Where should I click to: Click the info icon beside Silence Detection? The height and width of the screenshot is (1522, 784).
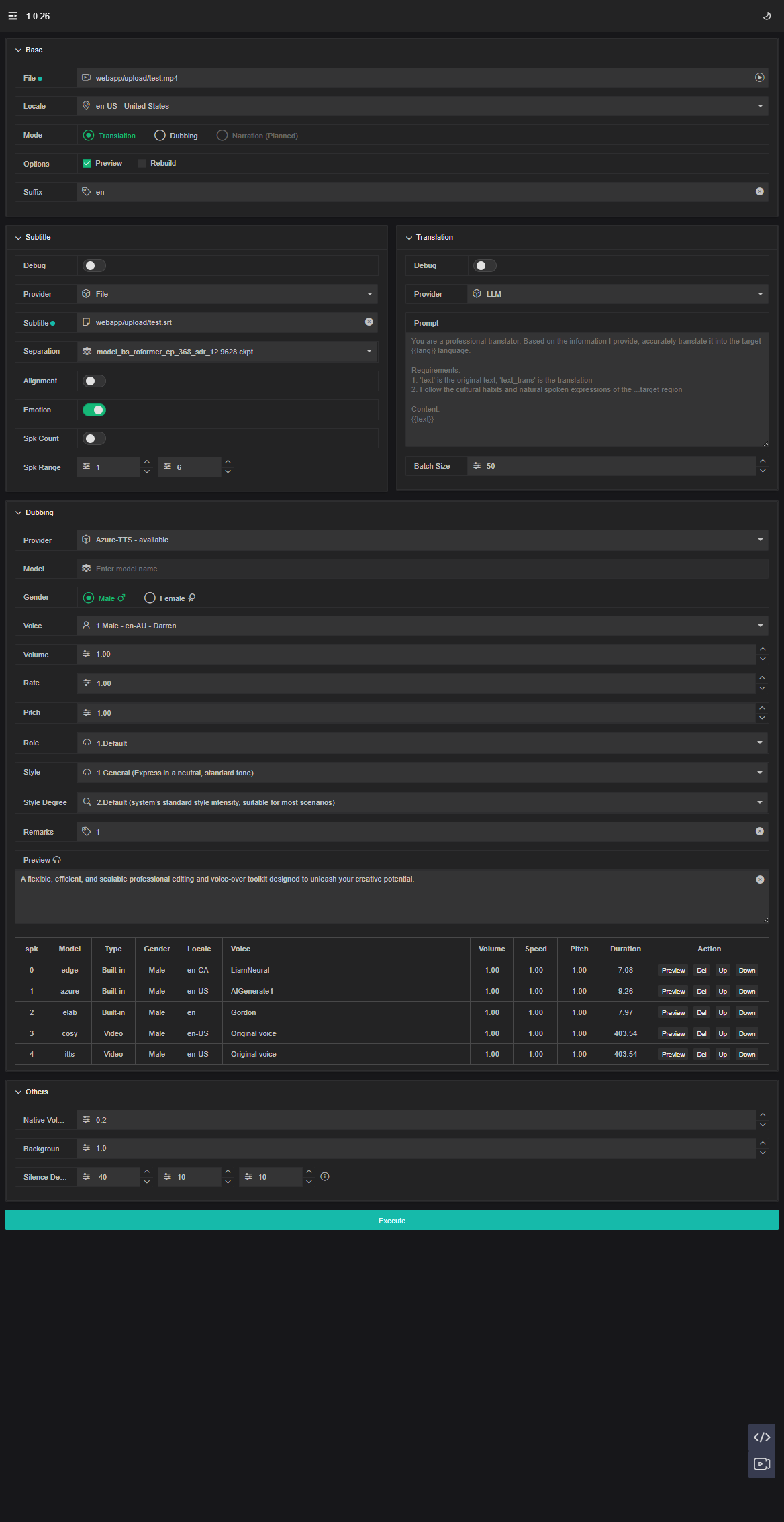pyautogui.click(x=325, y=1176)
